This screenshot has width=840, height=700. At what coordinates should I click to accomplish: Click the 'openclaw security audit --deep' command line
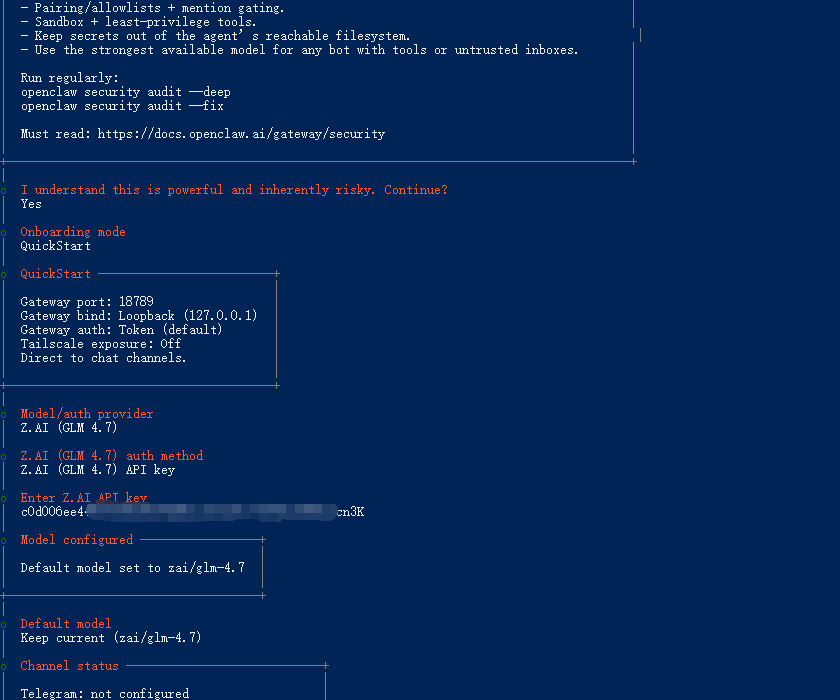coord(126,92)
